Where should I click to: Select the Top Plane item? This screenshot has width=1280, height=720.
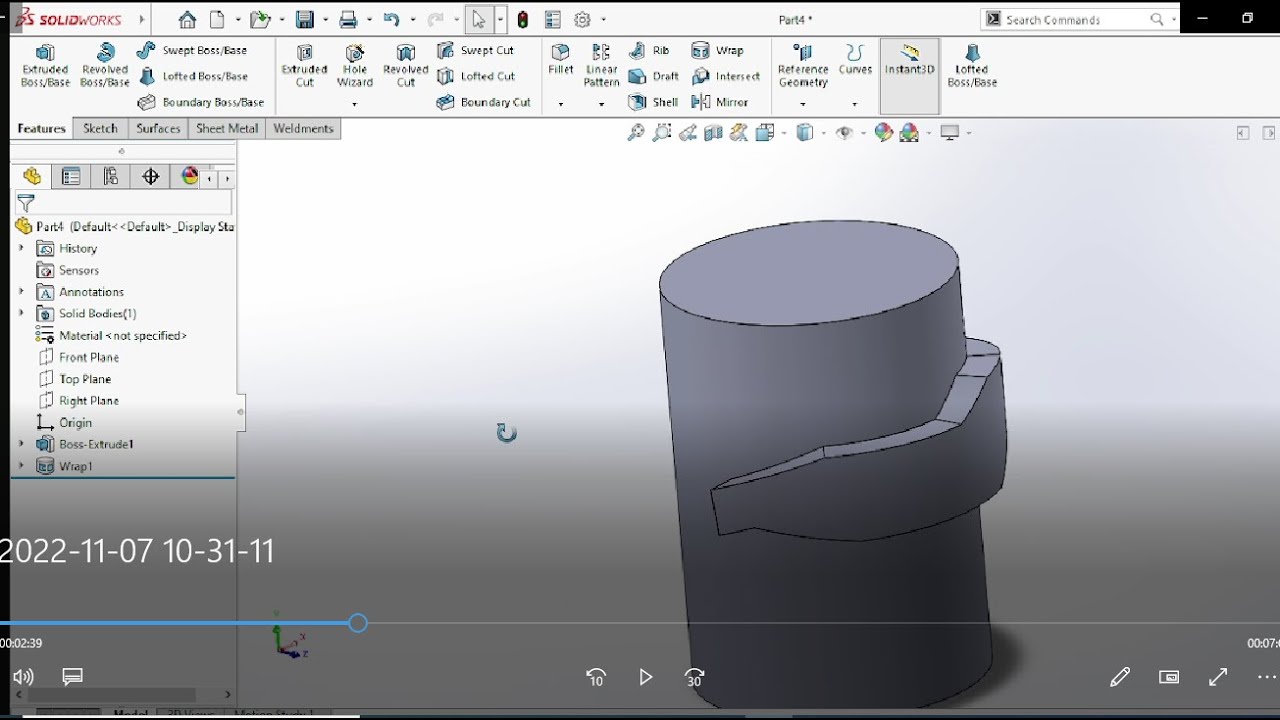pyautogui.click(x=74, y=379)
